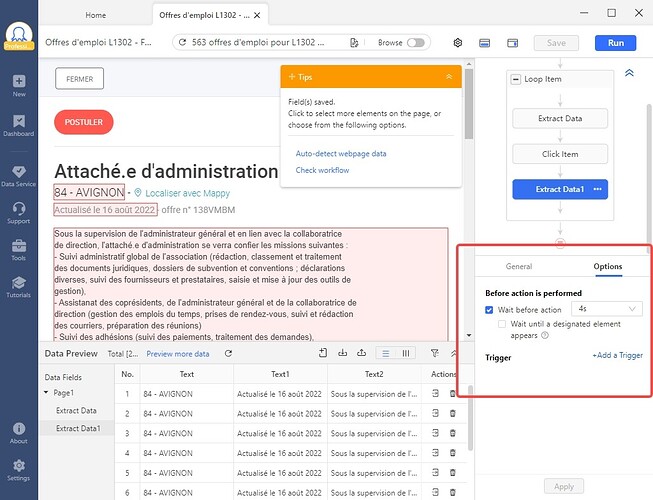The width and height of the screenshot is (653, 500).
Task: Switch Data Preview to horizontal row view
Action: 386,353
